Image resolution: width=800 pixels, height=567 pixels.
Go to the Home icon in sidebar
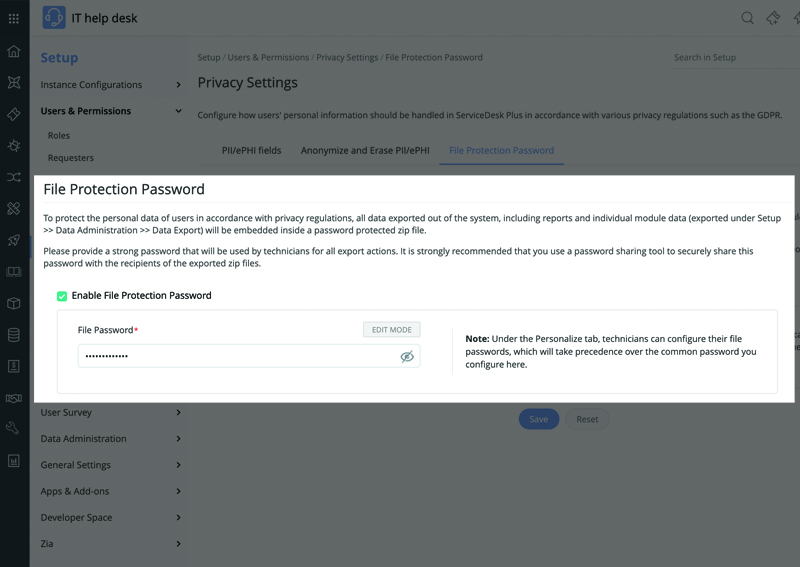pos(13,52)
